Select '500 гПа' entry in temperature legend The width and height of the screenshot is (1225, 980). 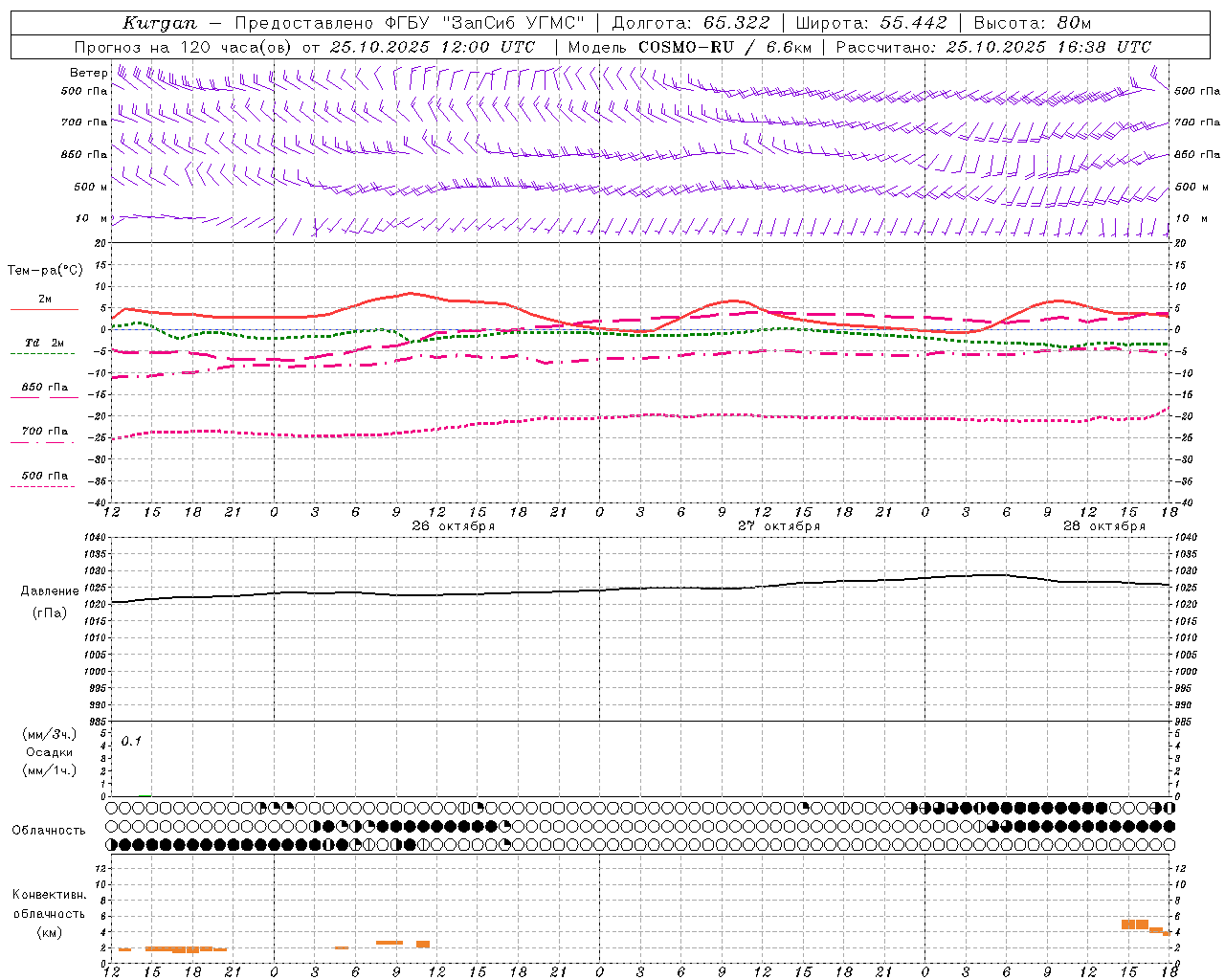click(44, 476)
